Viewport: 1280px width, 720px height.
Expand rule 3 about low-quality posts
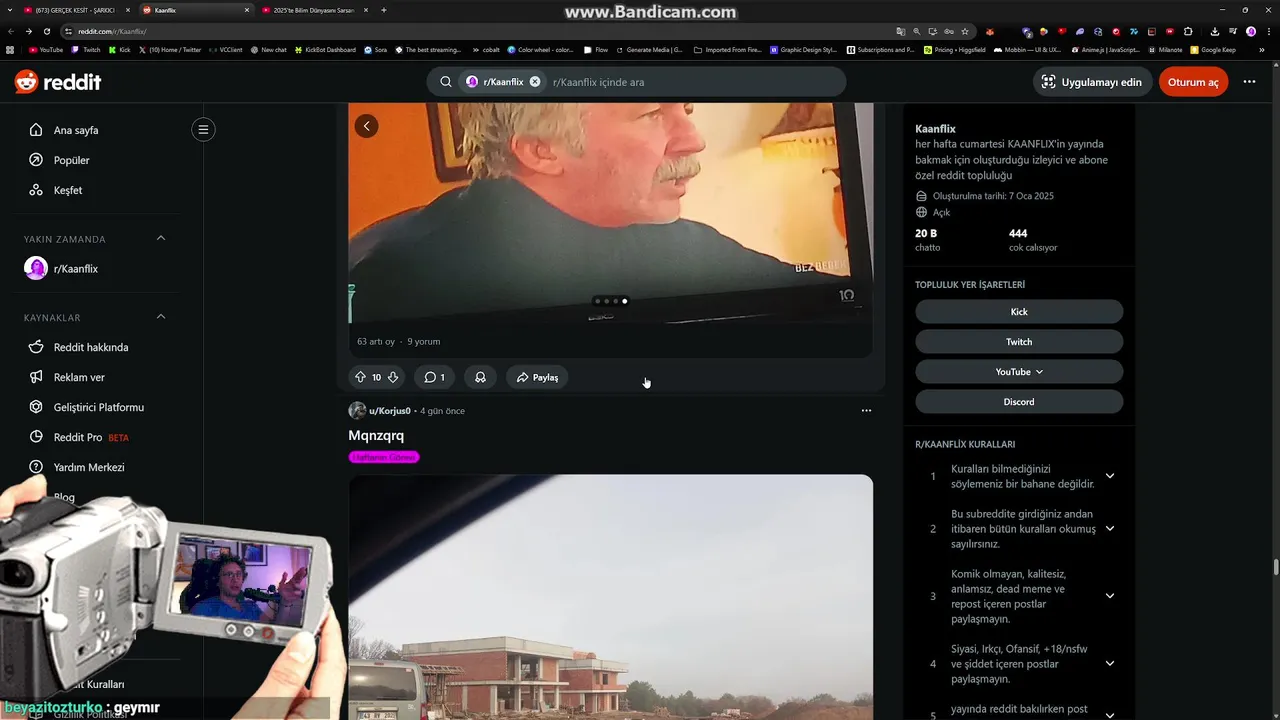[x=1109, y=596]
